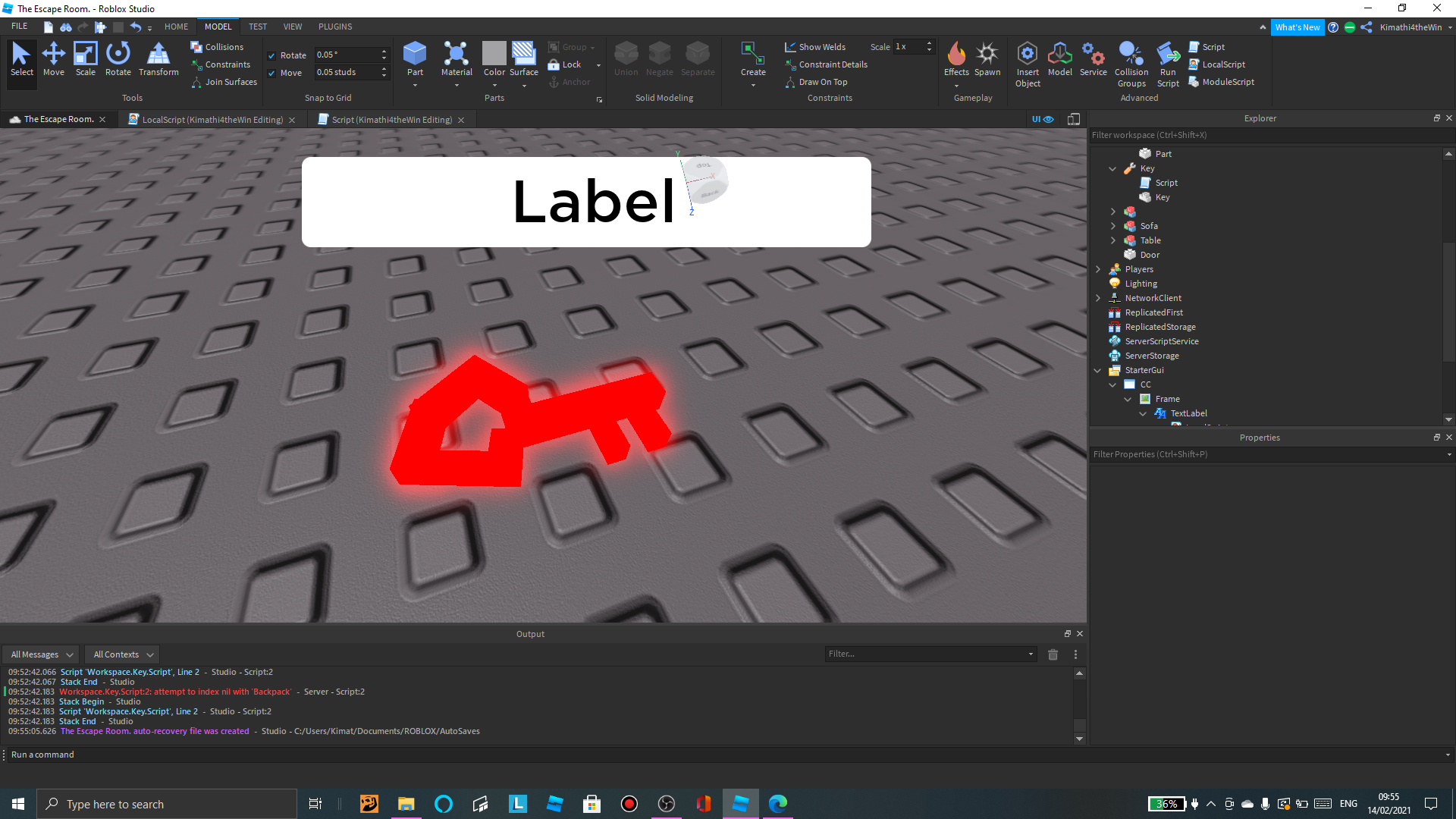Open the part Color swatch
This screenshot has height=819, width=1456.
(x=494, y=55)
